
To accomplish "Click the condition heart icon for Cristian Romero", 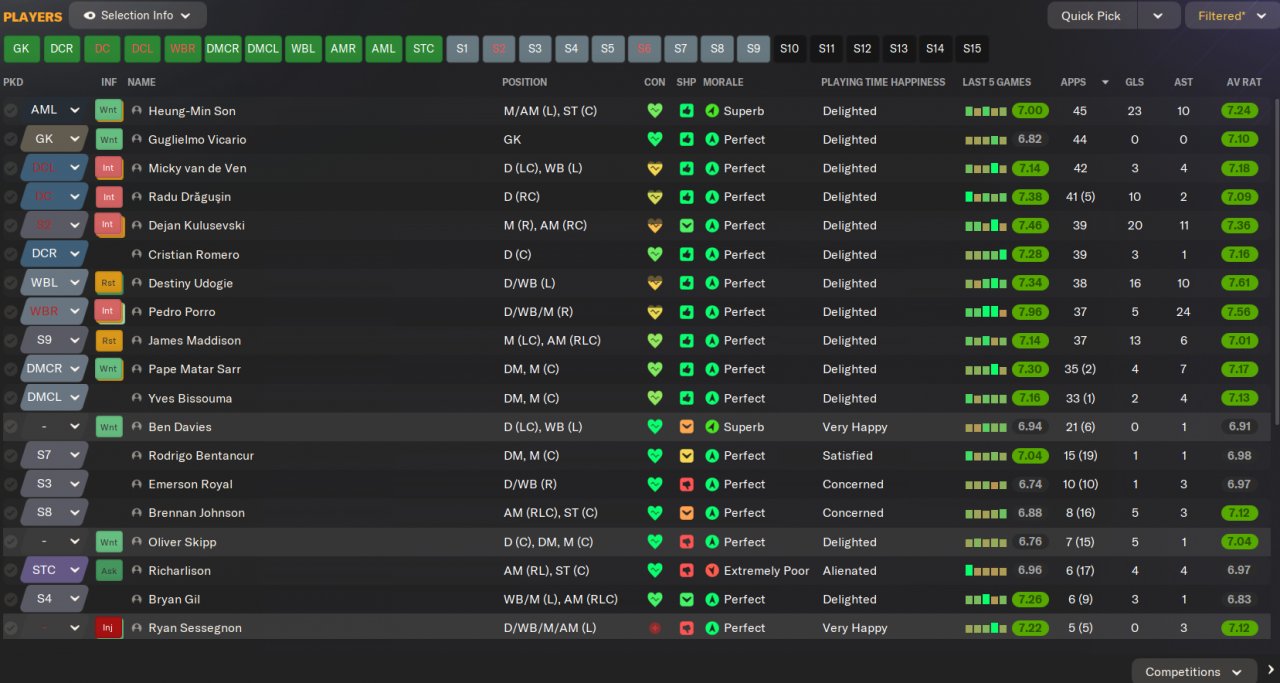I will pyautogui.click(x=655, y=254).
